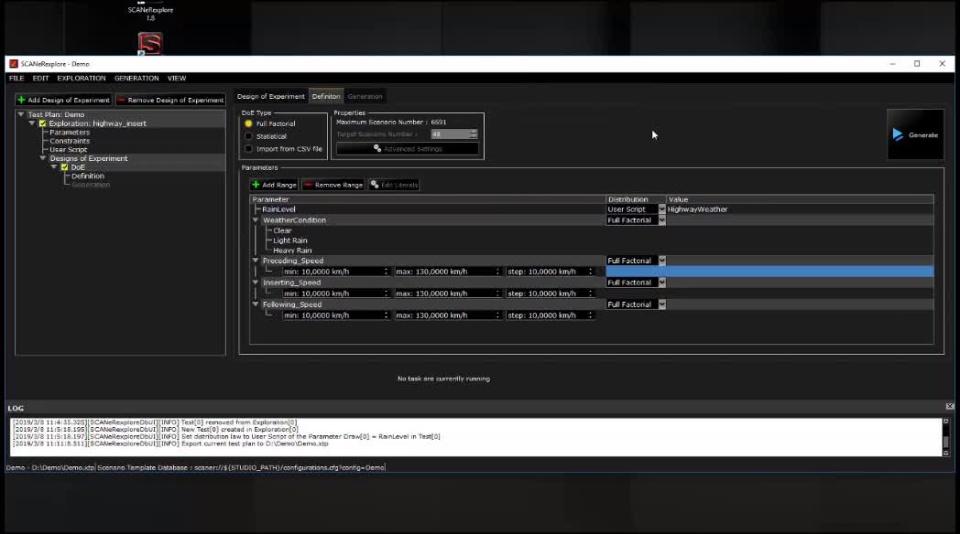This screenshot has width=960, height=534.
Task: Open WeatherCondition distribution dropdown
Action: [662, 220]
